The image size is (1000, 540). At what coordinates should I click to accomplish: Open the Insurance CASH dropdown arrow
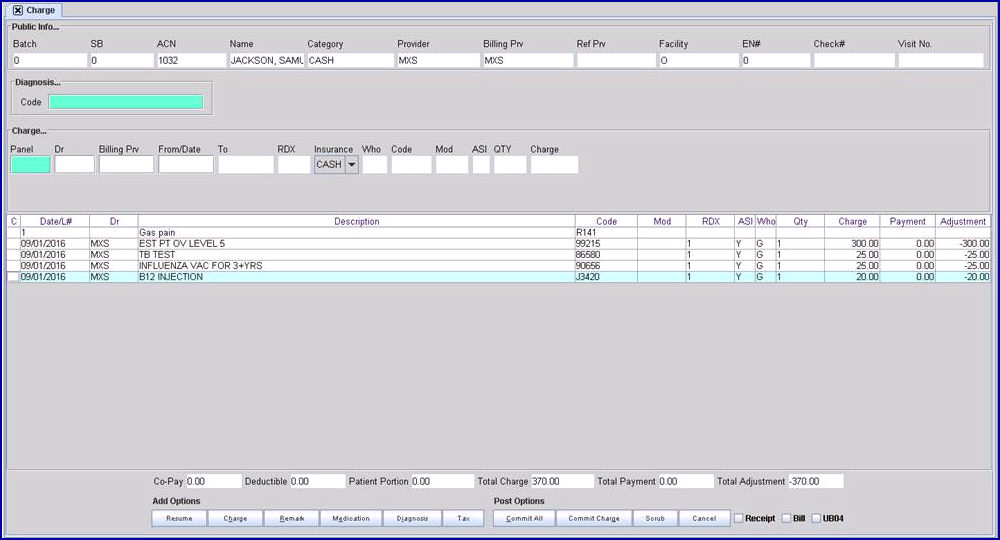click(351, 164)
